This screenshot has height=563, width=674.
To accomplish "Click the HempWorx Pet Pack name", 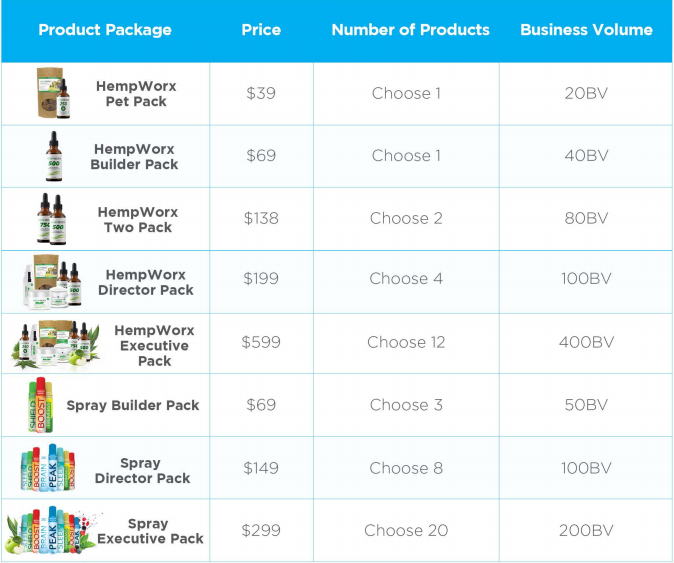I will coord(136,94).
